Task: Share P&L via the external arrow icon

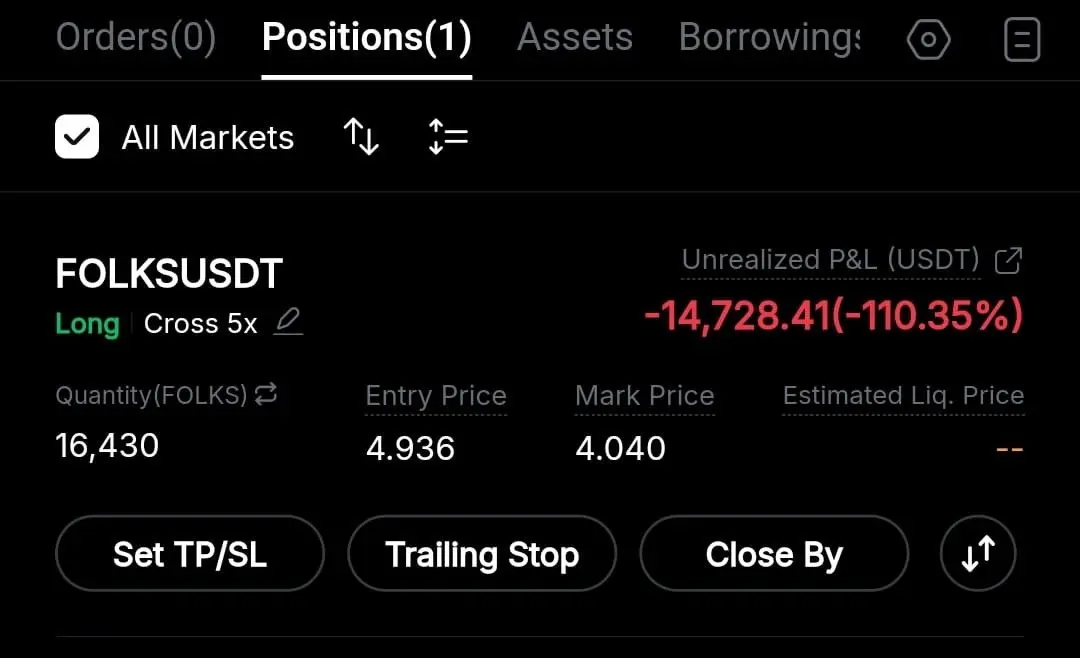Action: click(x=1009, y=261)
